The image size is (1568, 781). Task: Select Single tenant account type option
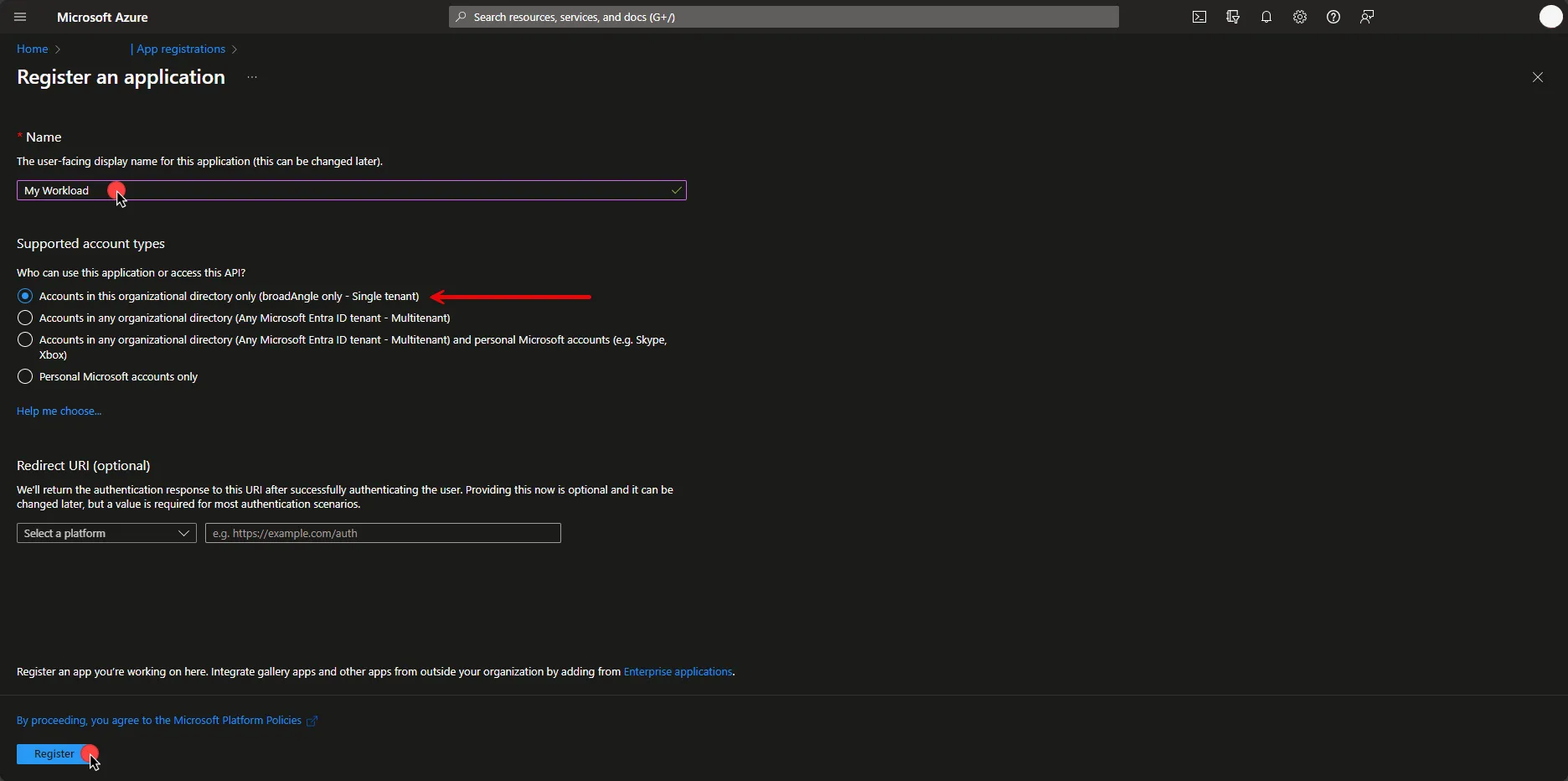click(25, 296)
